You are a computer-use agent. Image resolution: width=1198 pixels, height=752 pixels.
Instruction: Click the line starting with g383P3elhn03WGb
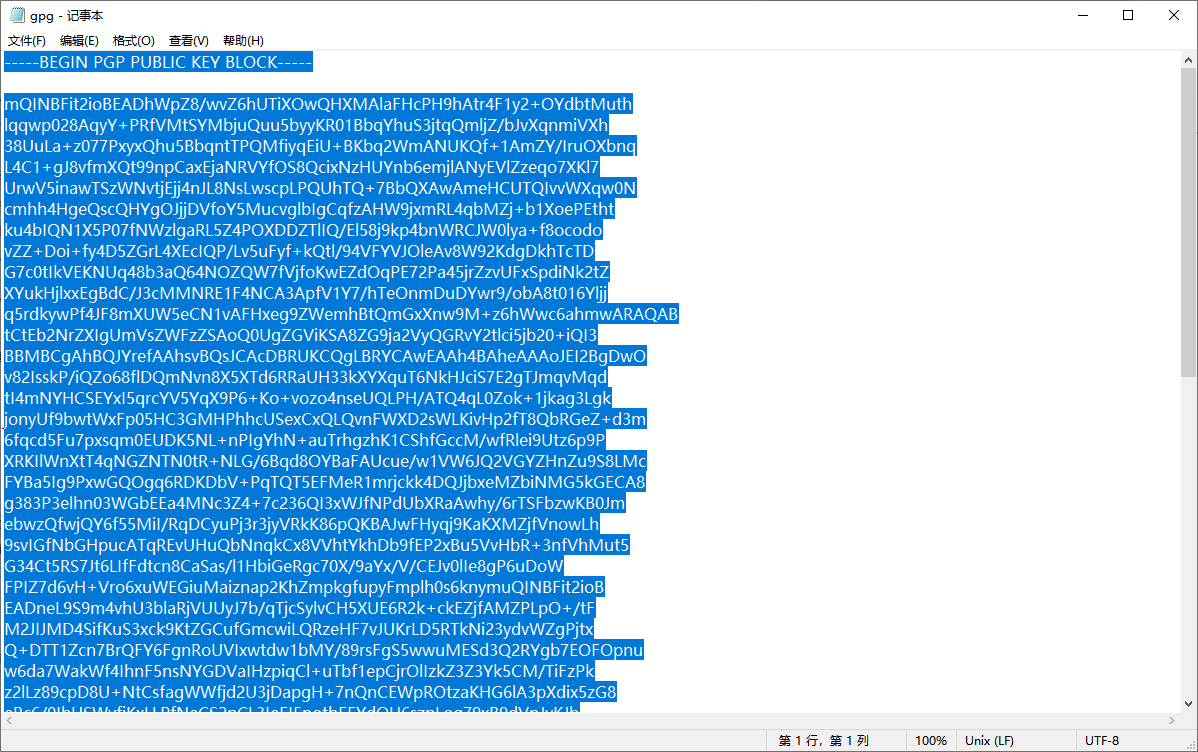[315, 504]
